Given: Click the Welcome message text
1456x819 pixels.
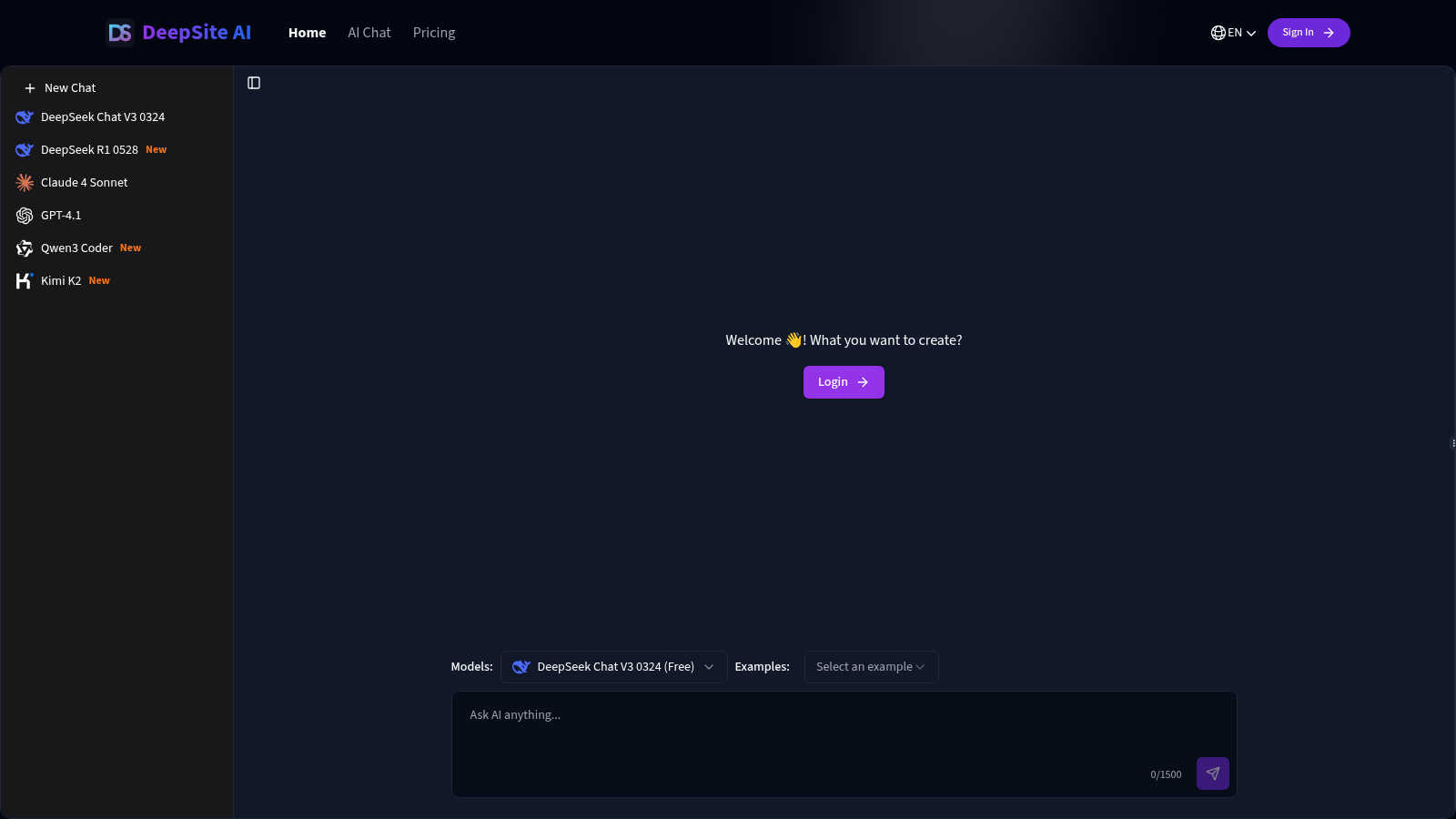Looking at the screenshot, I should pyautogui.click(x=844, y=340).
